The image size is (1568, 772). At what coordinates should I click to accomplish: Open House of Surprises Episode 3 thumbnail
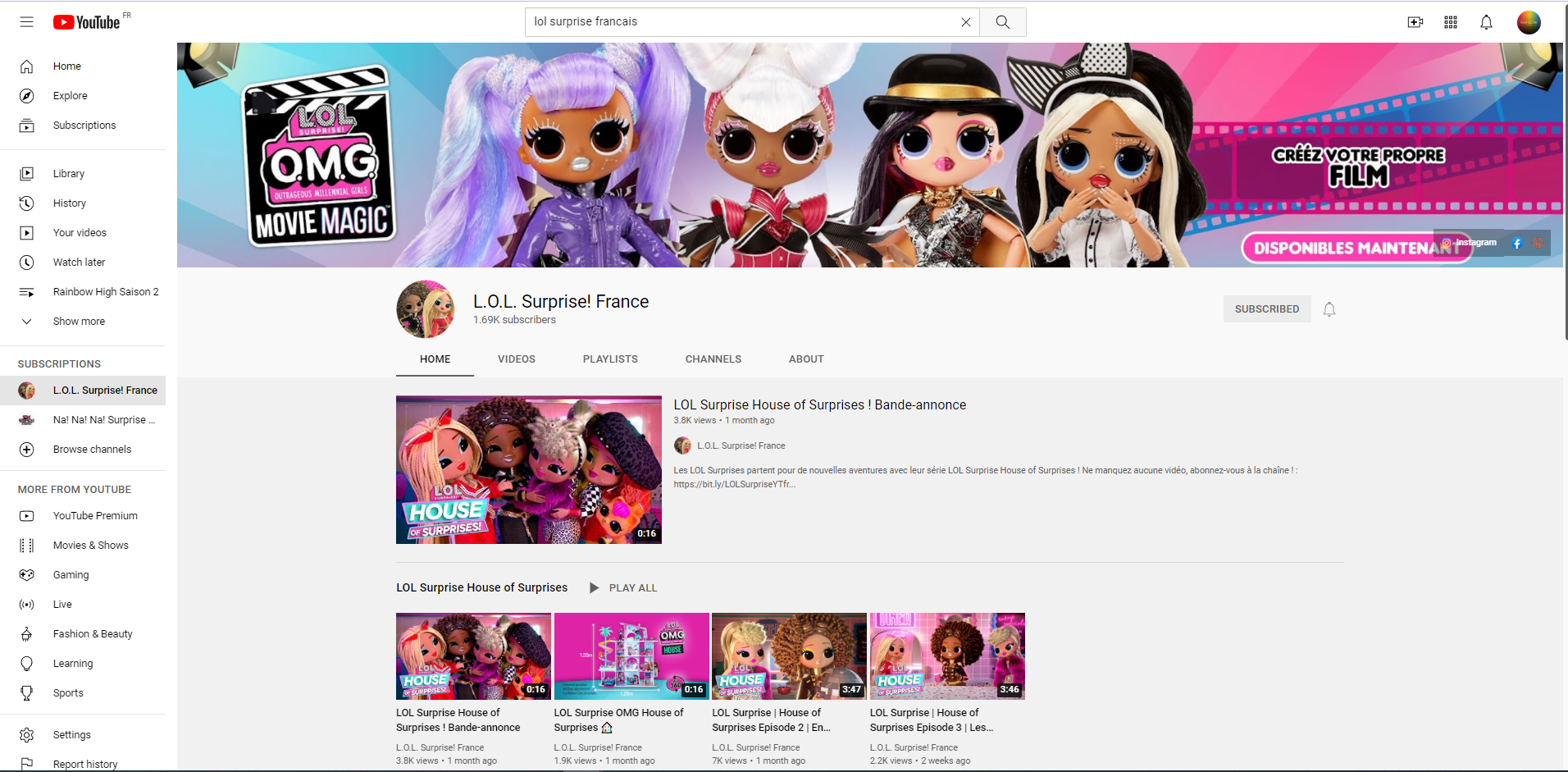tap(947, 656)
